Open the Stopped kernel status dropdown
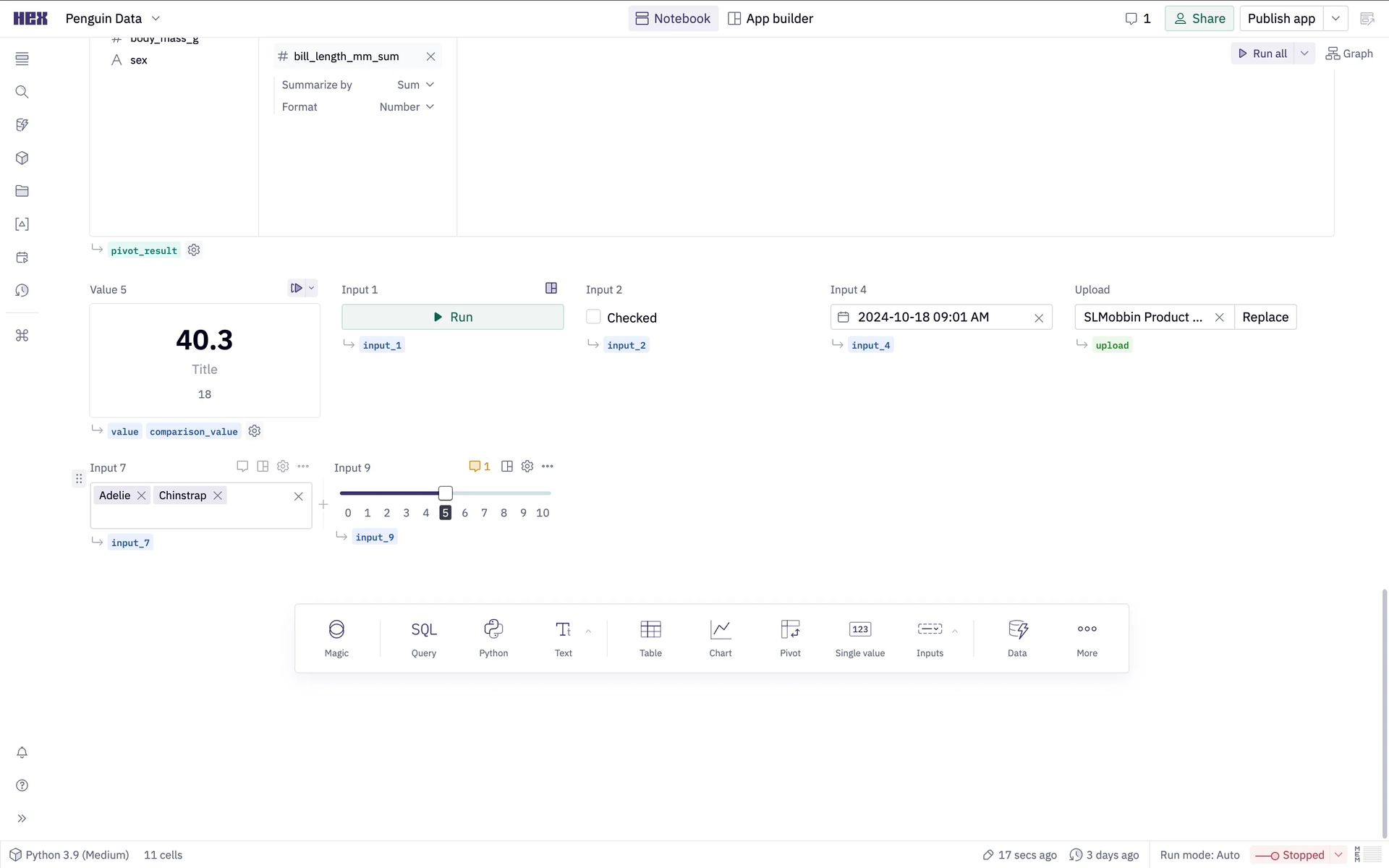Viewport: 1389px width, 868px height. click(1338, 855)
